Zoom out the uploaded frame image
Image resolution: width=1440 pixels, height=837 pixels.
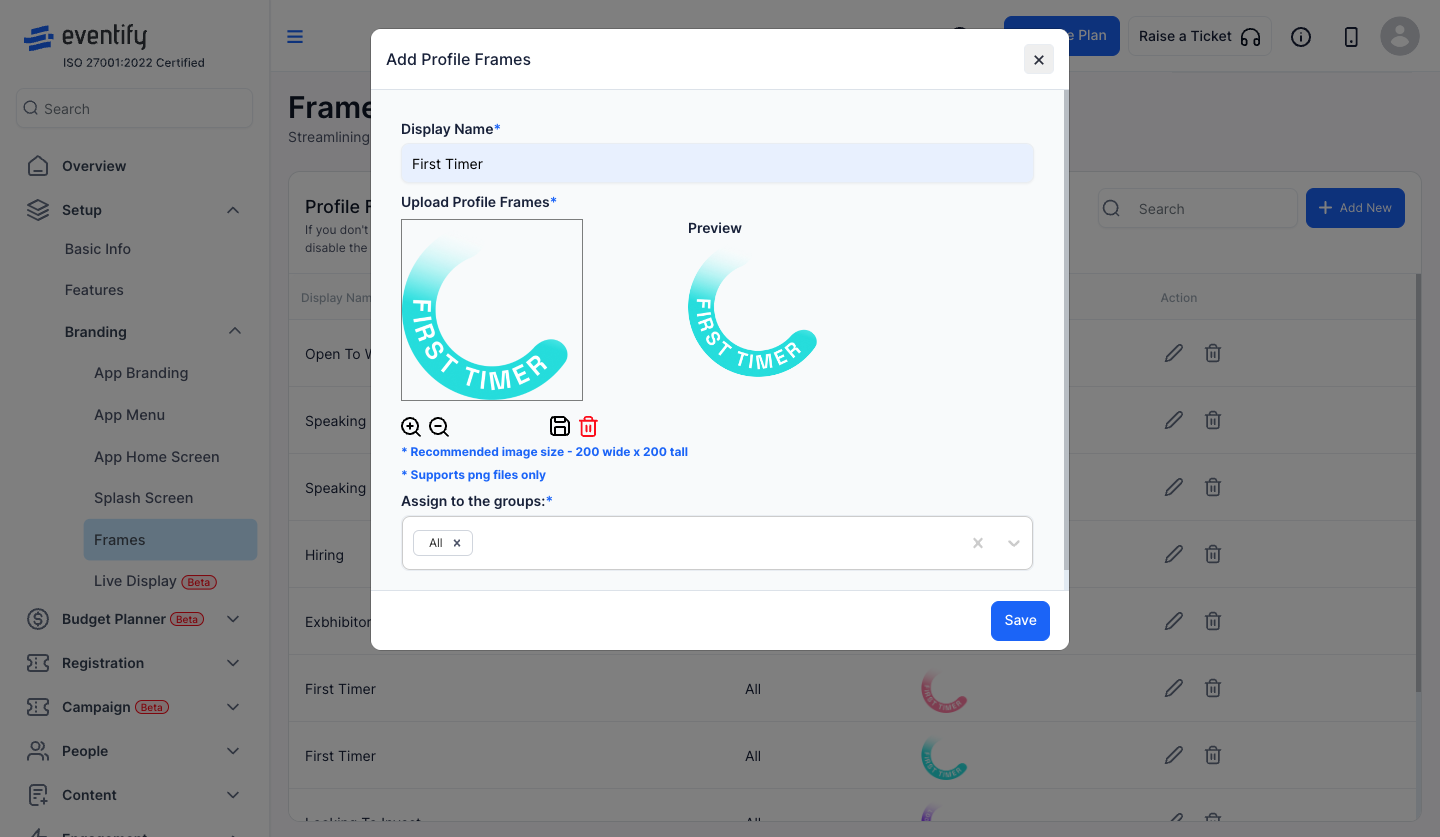click(439, 427)
